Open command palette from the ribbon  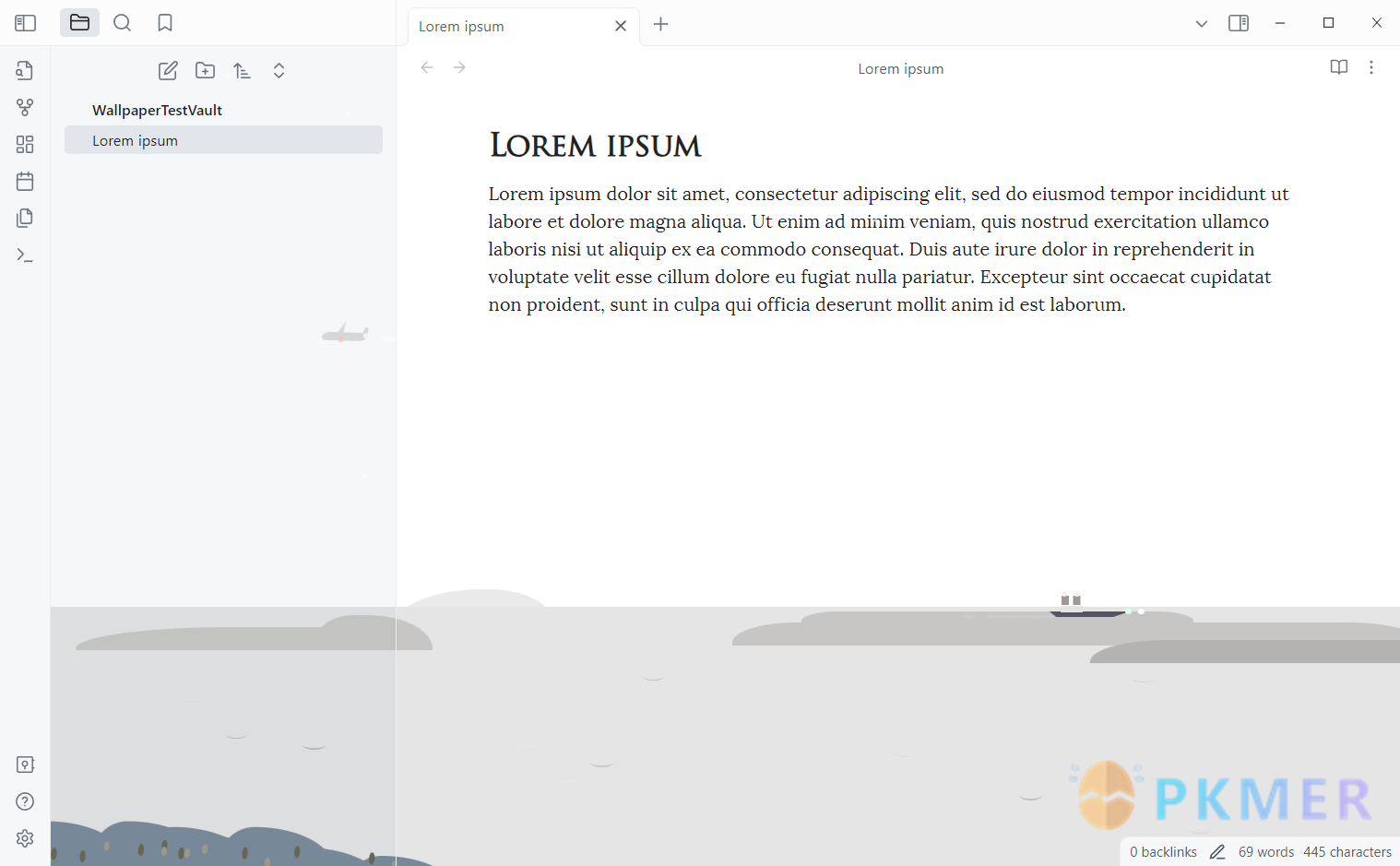(x=25, y=255)
